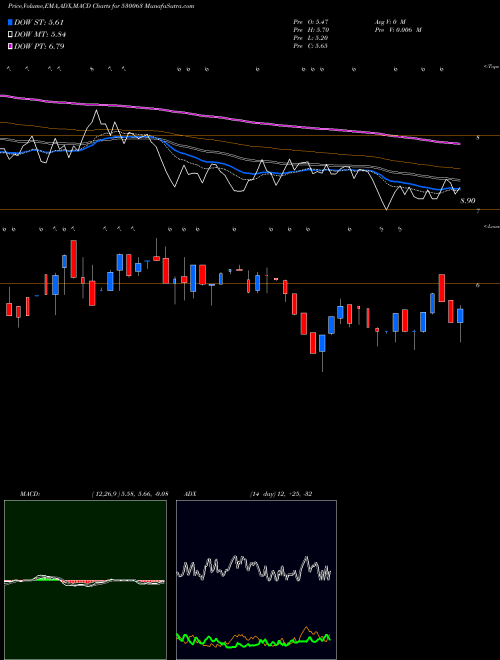The width and height of the screenshot is (500, 660).
Task: Click the axis label 6 on candlestick chart
Action: [478, 285]
